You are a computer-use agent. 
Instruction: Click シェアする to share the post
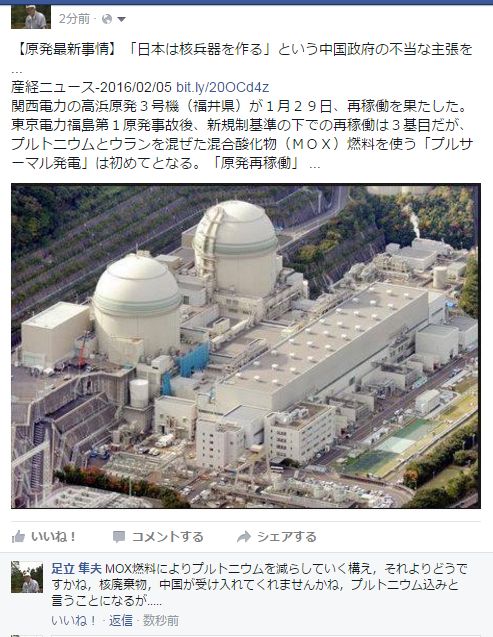click(286, 537)
